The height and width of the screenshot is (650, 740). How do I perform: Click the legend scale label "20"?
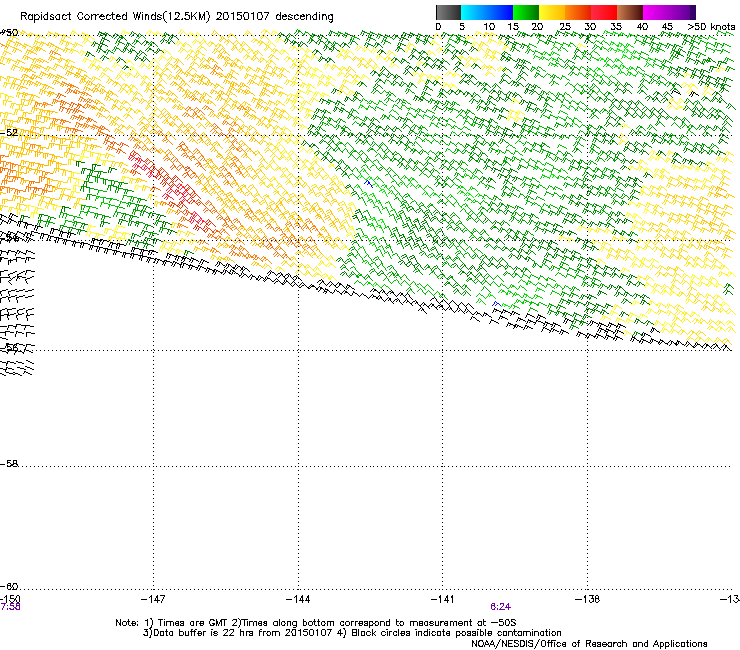[x=537, y=27]
